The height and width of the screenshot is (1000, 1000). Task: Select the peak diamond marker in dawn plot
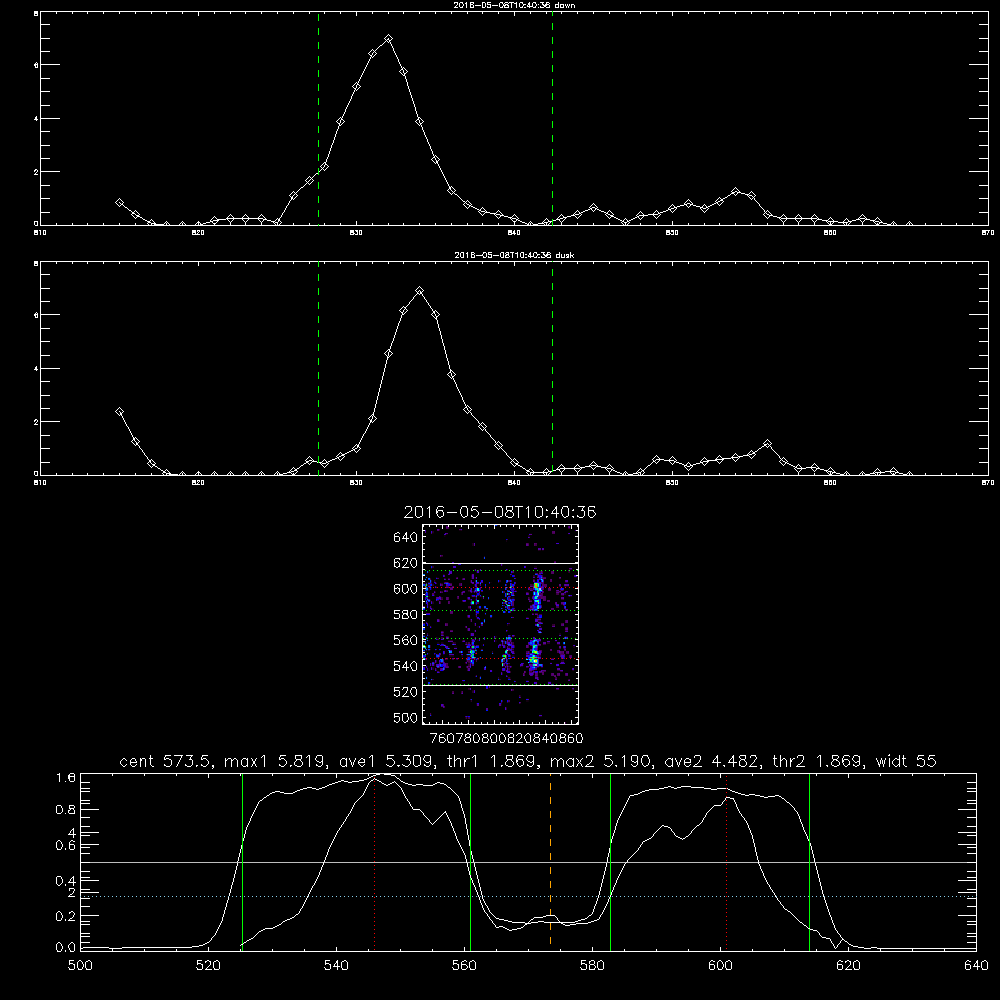(x=388, y=39)
